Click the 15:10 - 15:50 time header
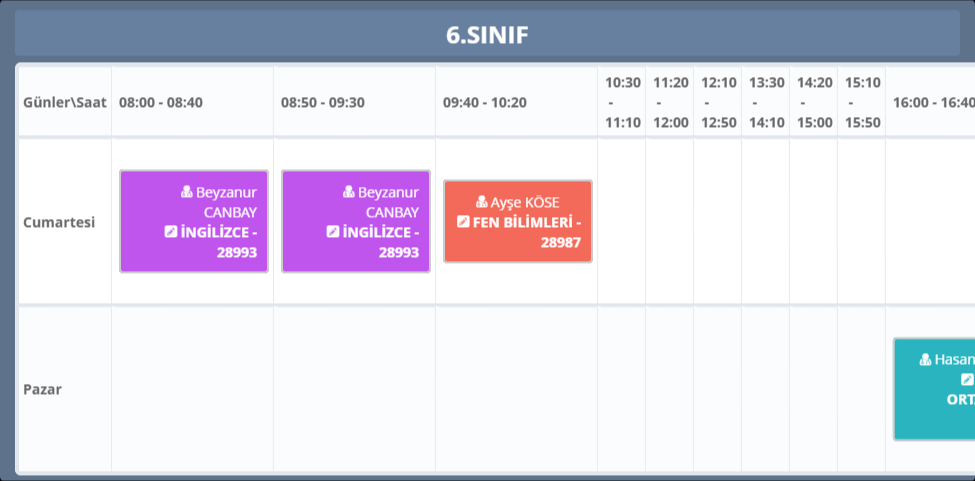The width and height of the screenshot is (975, 481). [862, 102]
